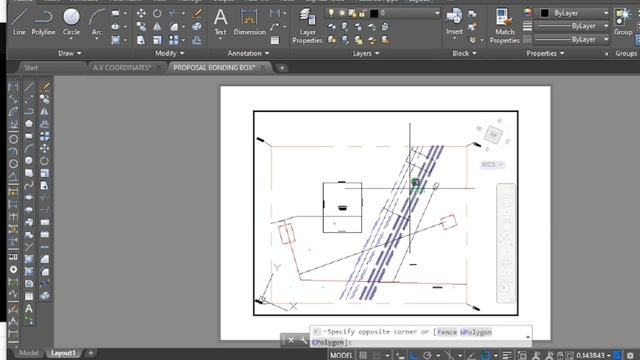Choose the WPolygon command option
640x360 pixels.
click(x=476, y=332)
